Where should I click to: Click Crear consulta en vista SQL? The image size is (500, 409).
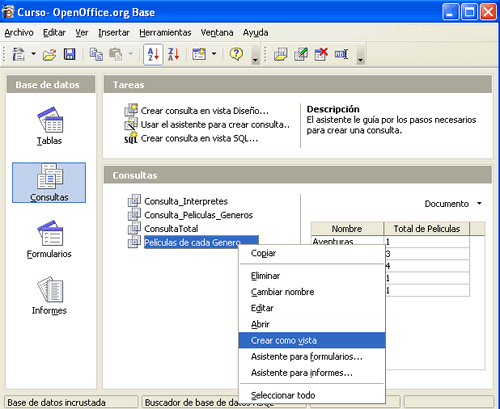tap(199, 138)
